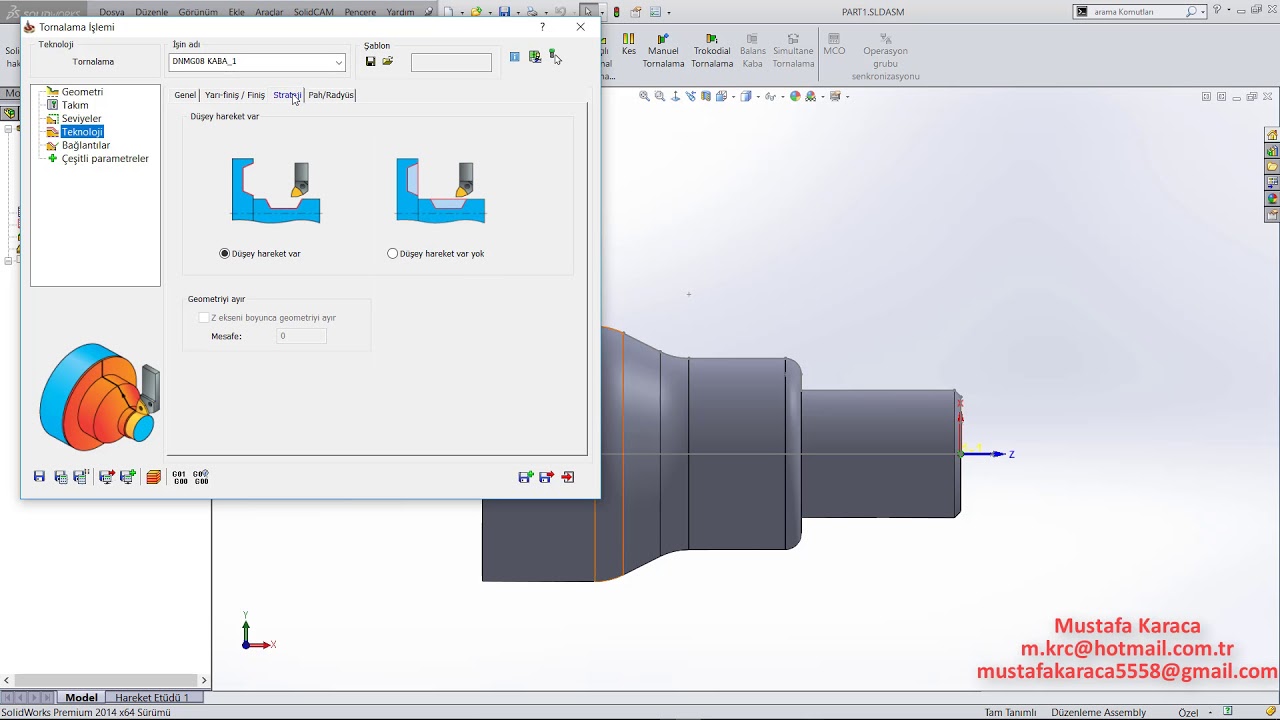1280x720 pixels.
Task: Expand the dropdown arrow next to the Save icon
Action: [x=517, y=13]
